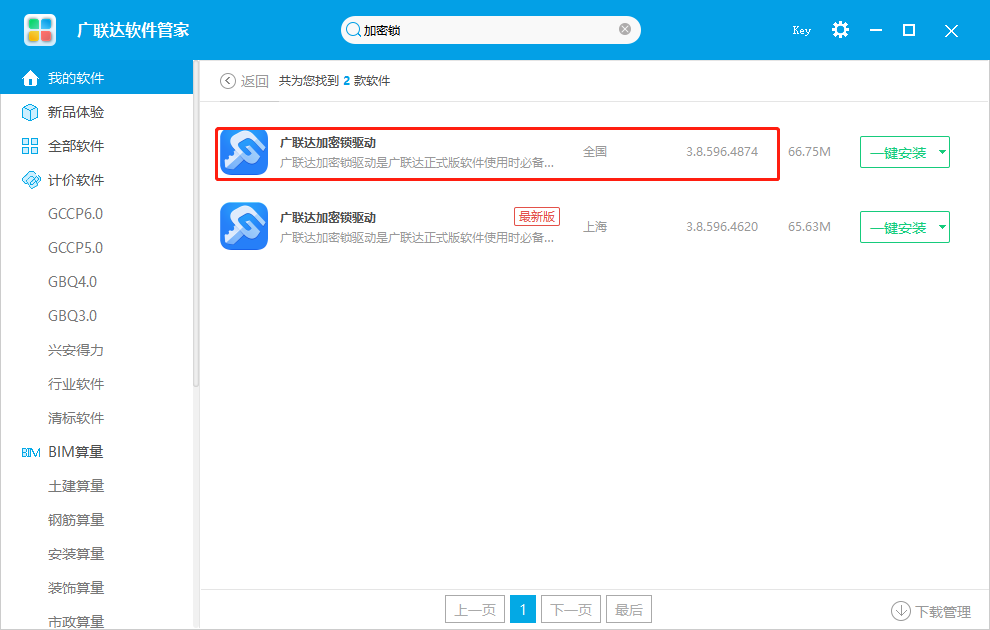The width and height of the screenshot is (990, 630).
Task: Open 新品体验 section
Action: (76, 112)
